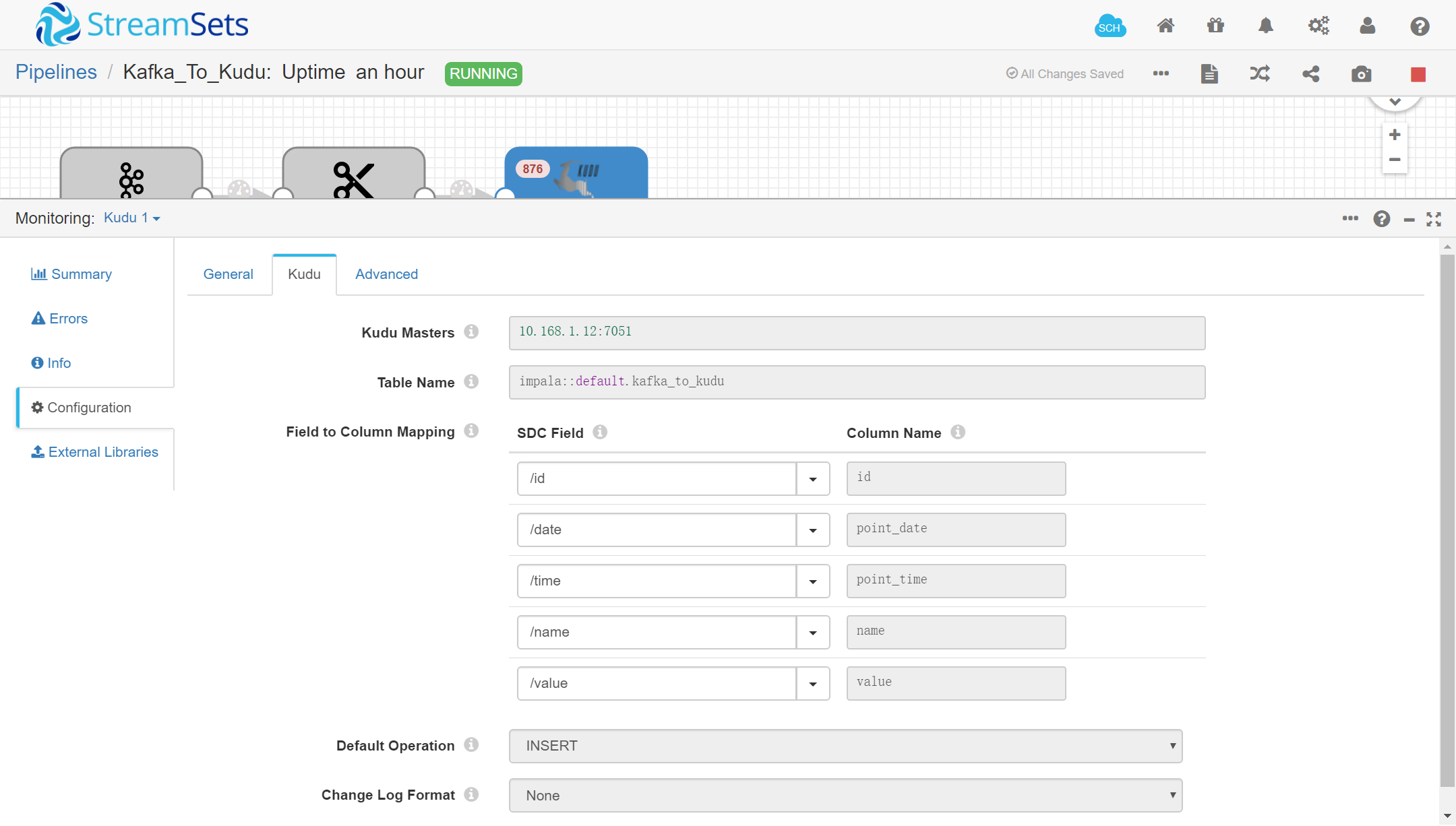Click the SCH cloud icon
This screenshot has width=1456, height=826.
1110,26
